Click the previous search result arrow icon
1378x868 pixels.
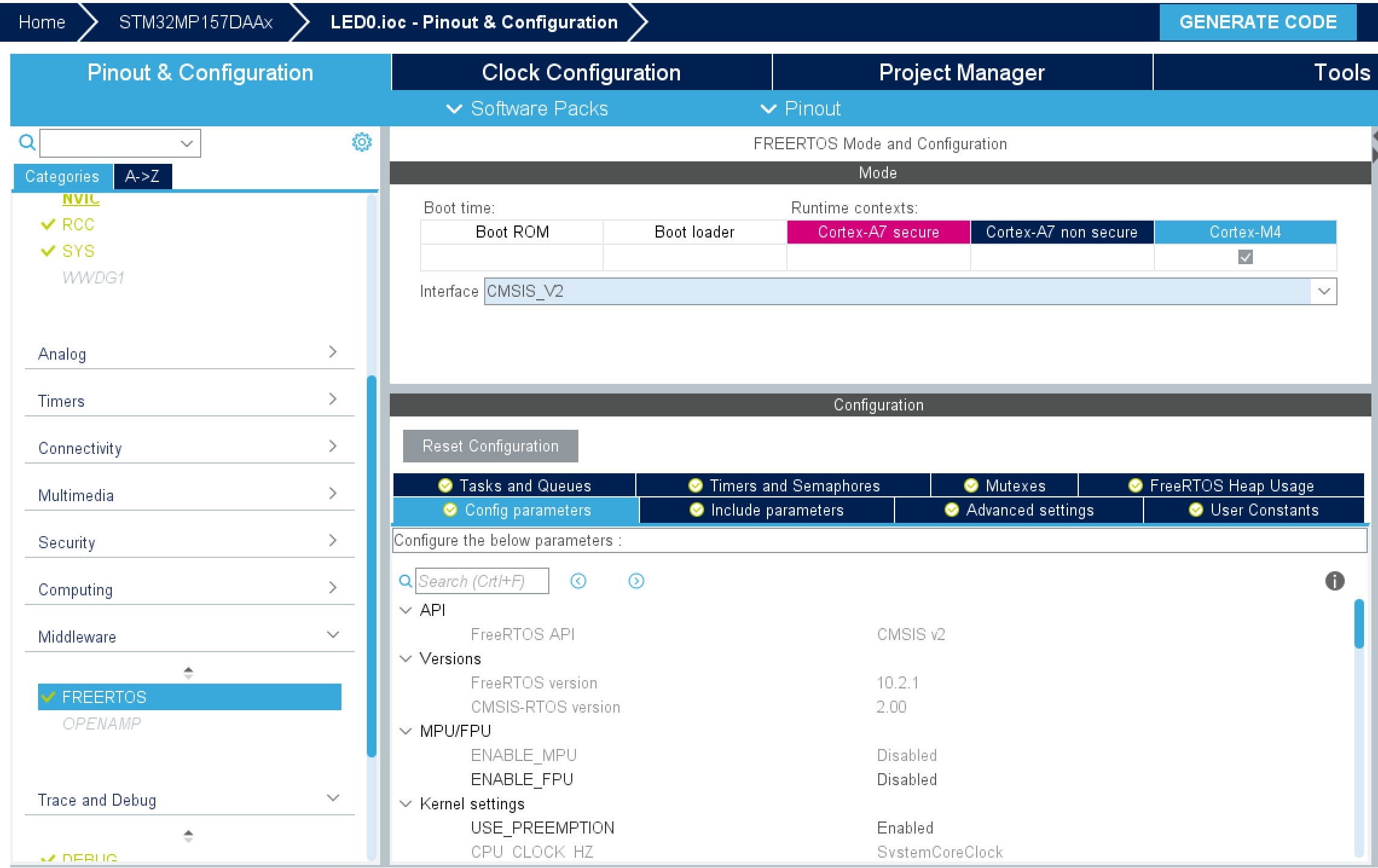[578, 581]
